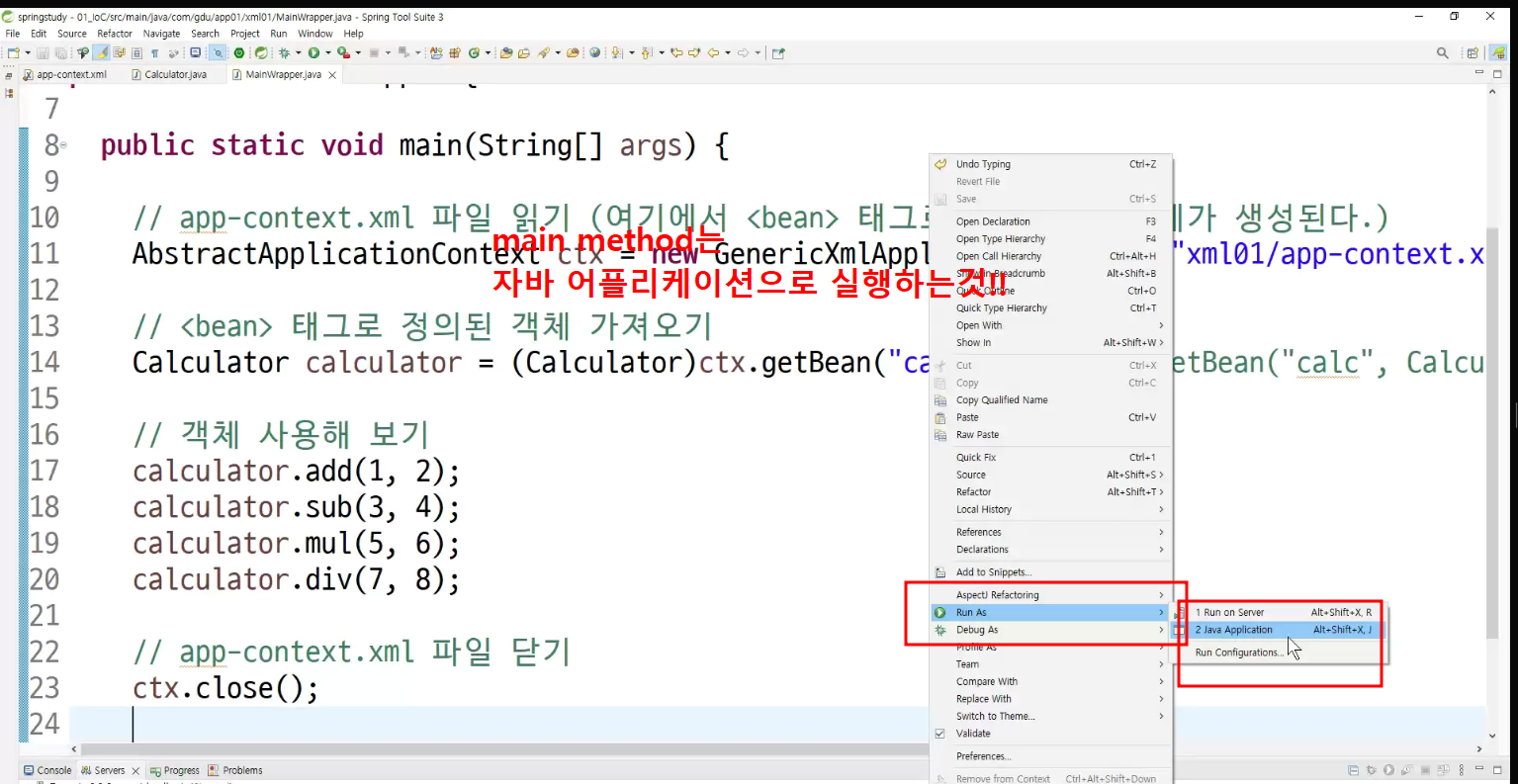This screenshot has height=784, width=1518.
Task: Open dropdown next to Debug bug icon
Action: tap(298, 52)
